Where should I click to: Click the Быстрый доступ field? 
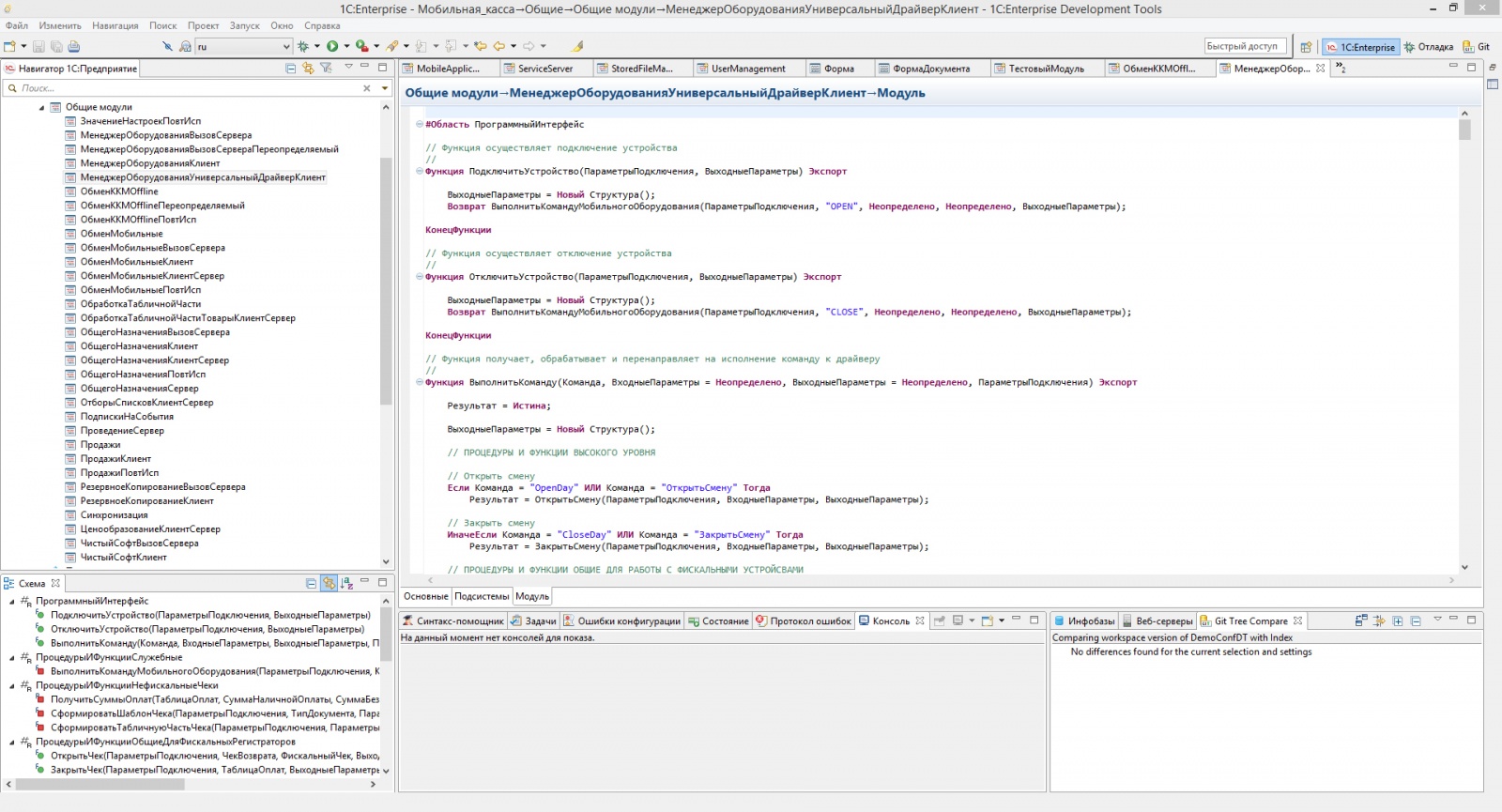[1244, 46]
